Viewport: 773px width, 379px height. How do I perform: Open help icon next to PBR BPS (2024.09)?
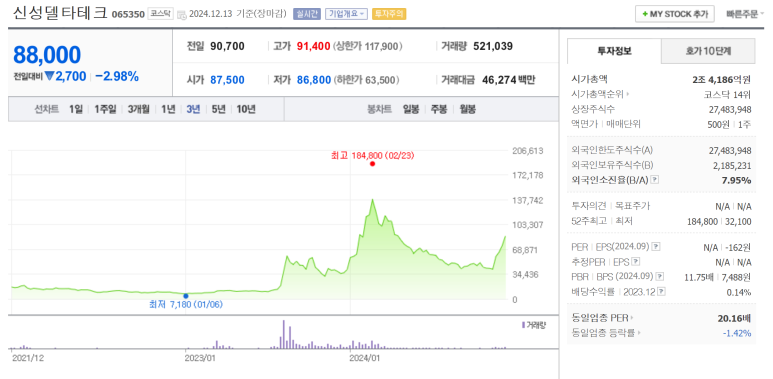pyautogui.click(x=660, y=277)
